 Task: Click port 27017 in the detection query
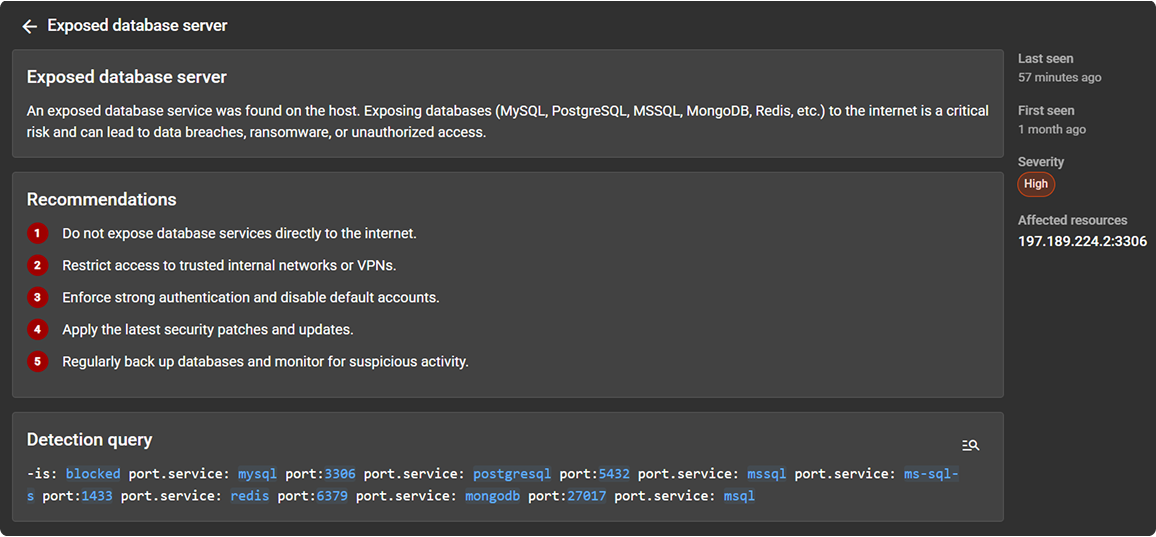pyautogui.click(x=586, y=496)
